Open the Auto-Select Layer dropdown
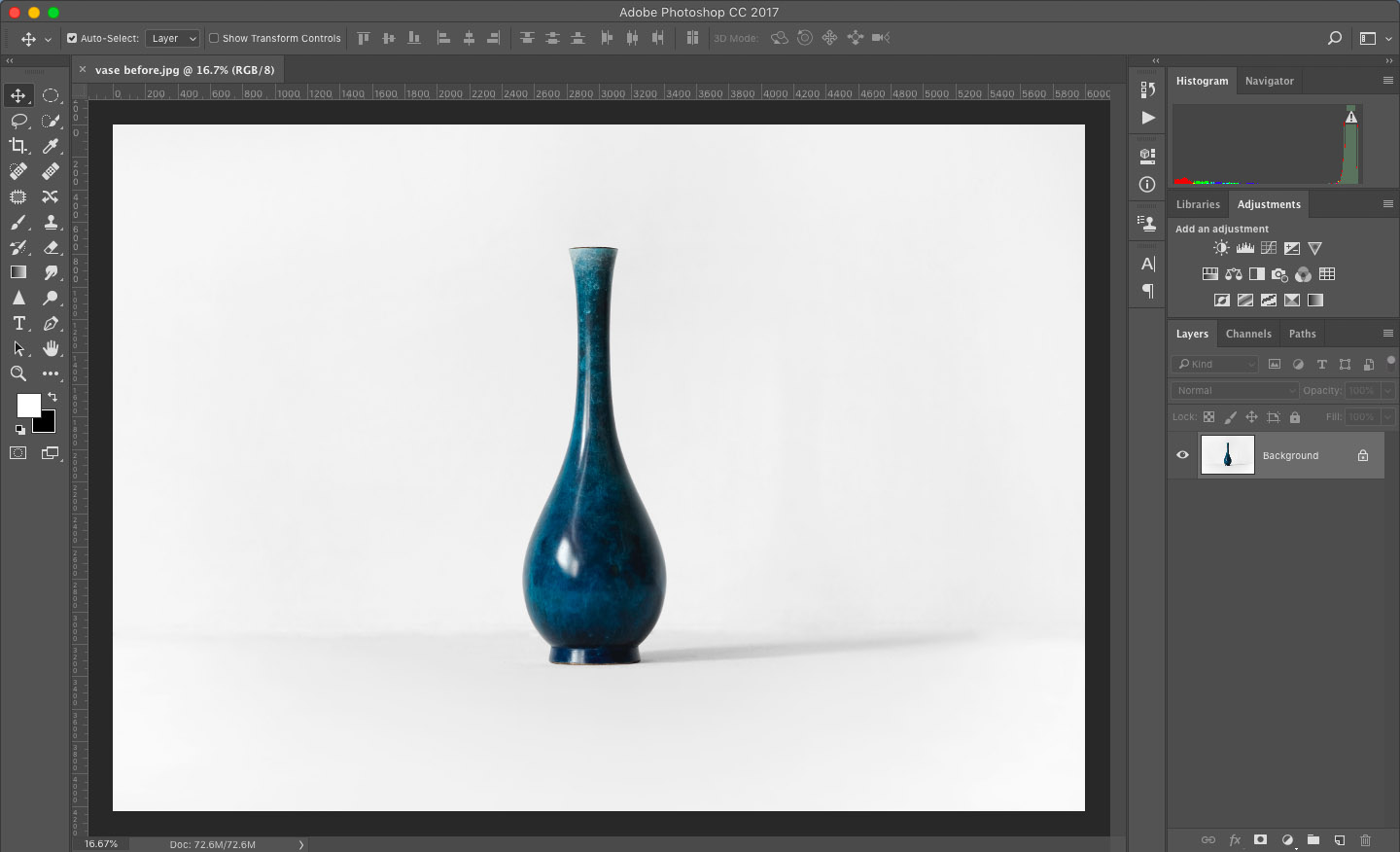 pyautogui.click(x=173, y=38)
